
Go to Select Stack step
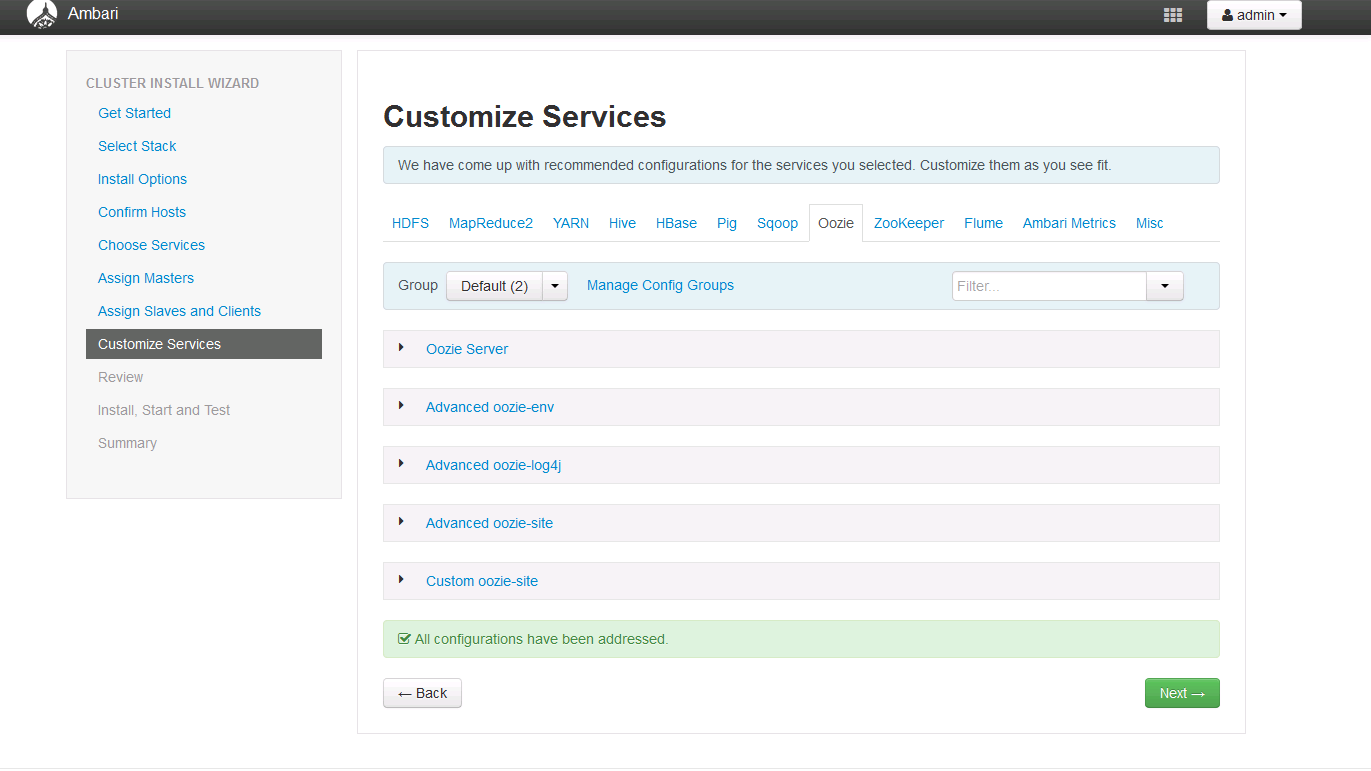tap(137, 146)
